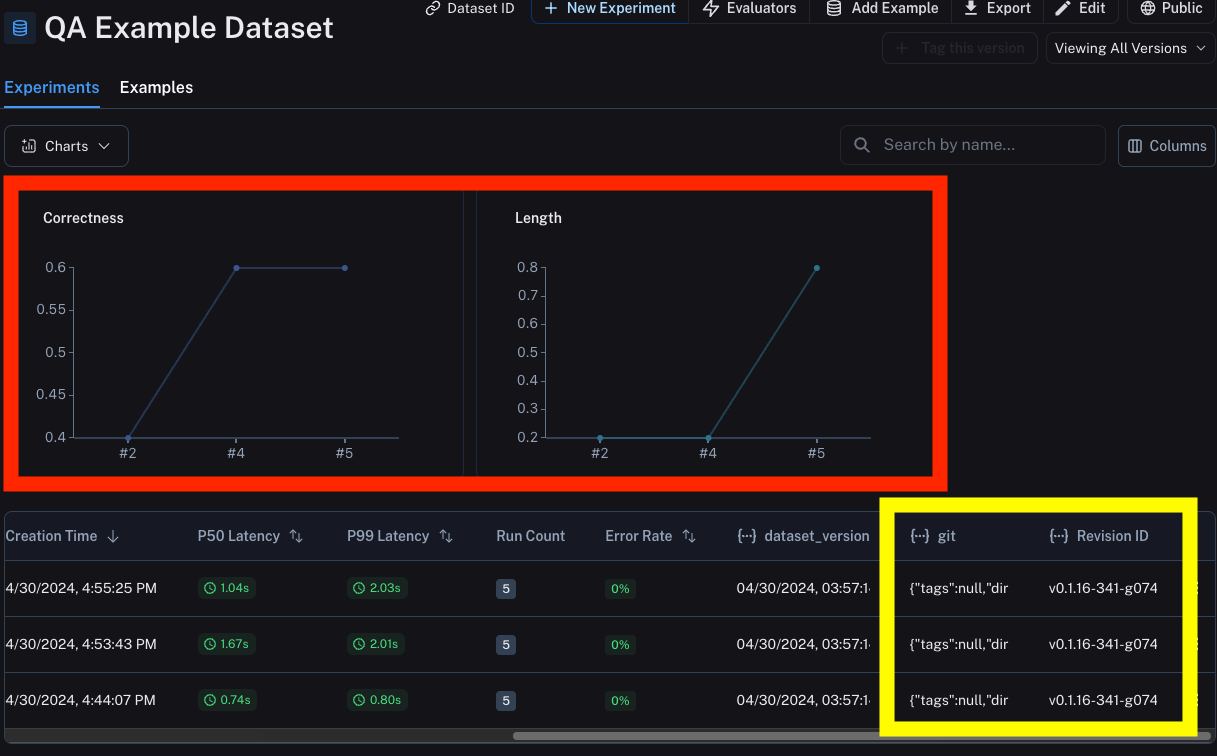Click the #5 data point in Length chart
The height and width of the screenshot is (756, 1217).
816,268
